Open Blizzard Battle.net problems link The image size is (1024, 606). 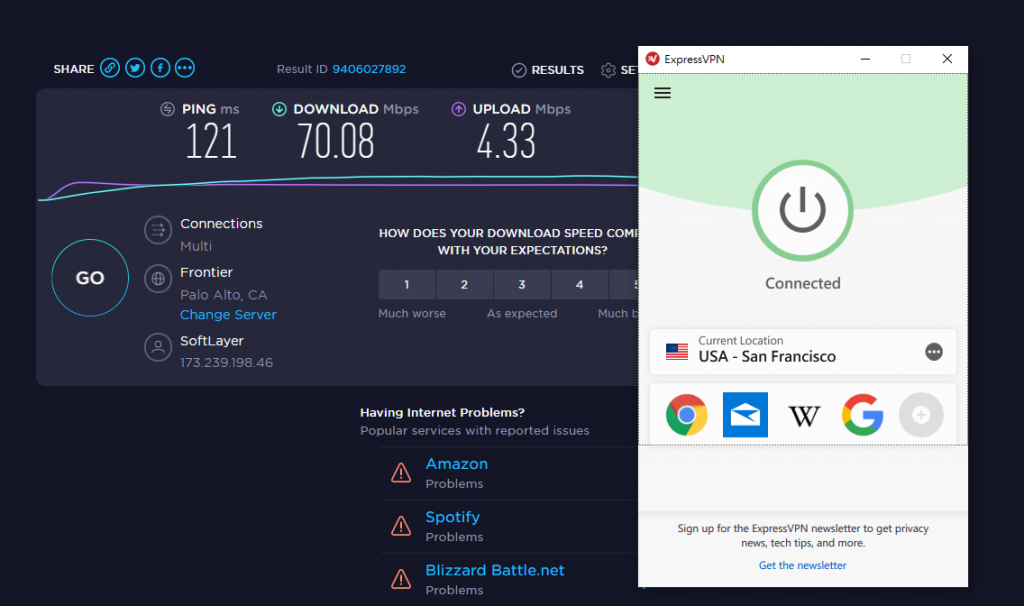pyautogui.click(x=494, y=570)
